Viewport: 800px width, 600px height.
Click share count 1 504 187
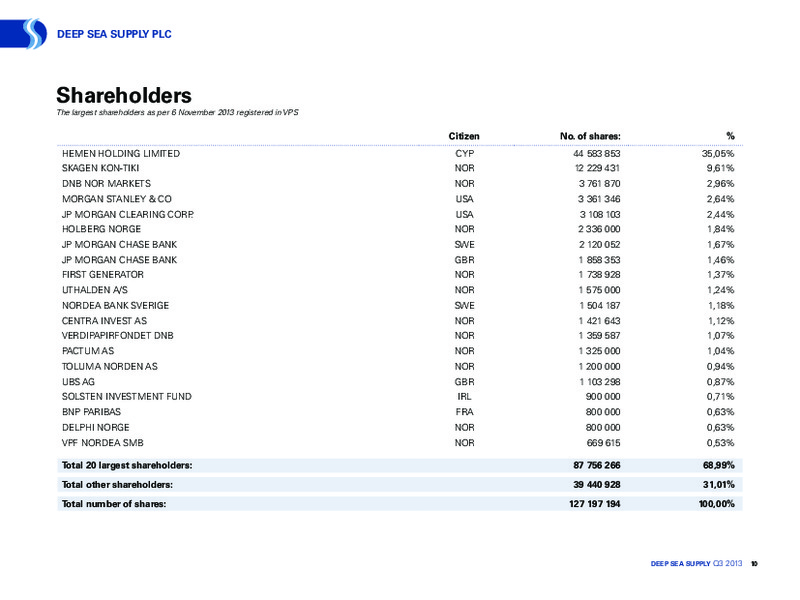[x=600, y=306]
